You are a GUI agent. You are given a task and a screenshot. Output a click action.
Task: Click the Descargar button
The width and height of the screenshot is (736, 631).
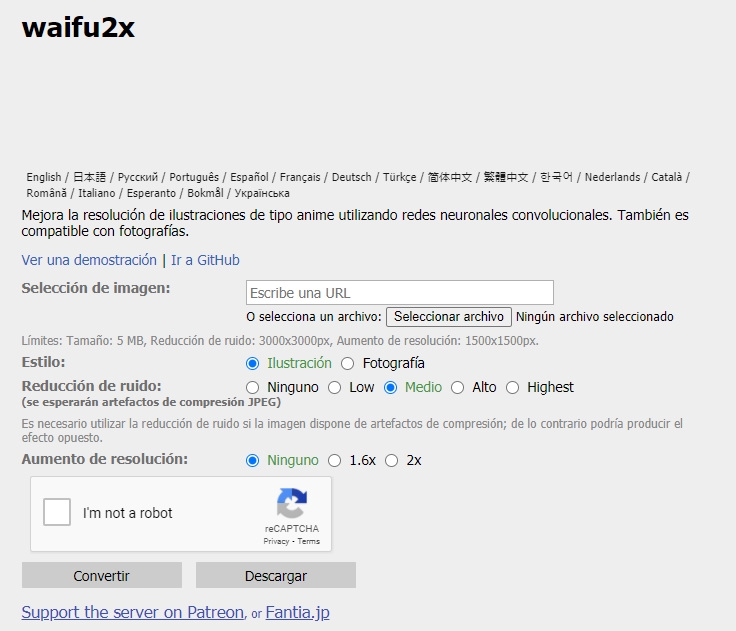tap(276, 575)
